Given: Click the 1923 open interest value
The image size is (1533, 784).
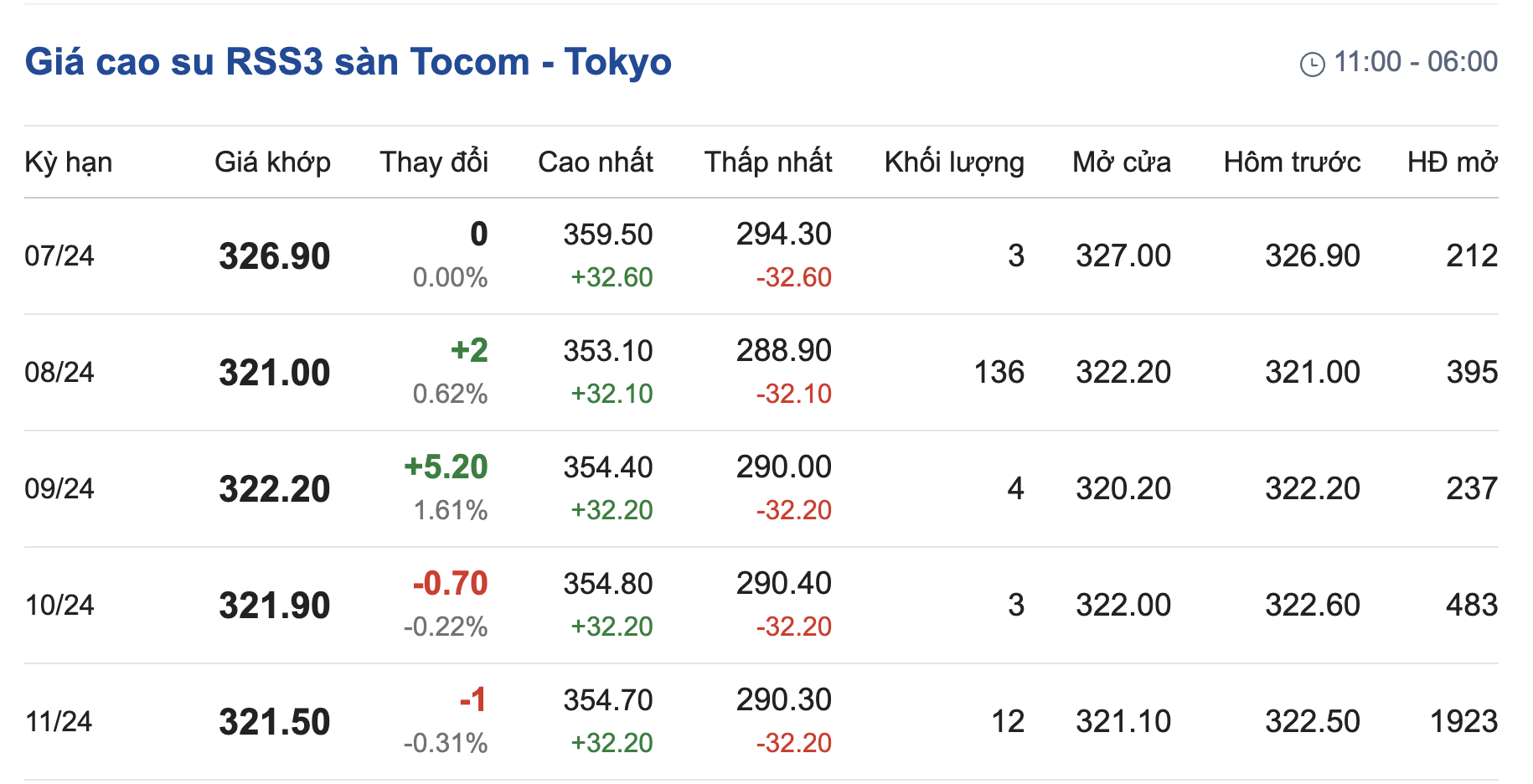Looking at the screenshot, I should [1463, 721].
